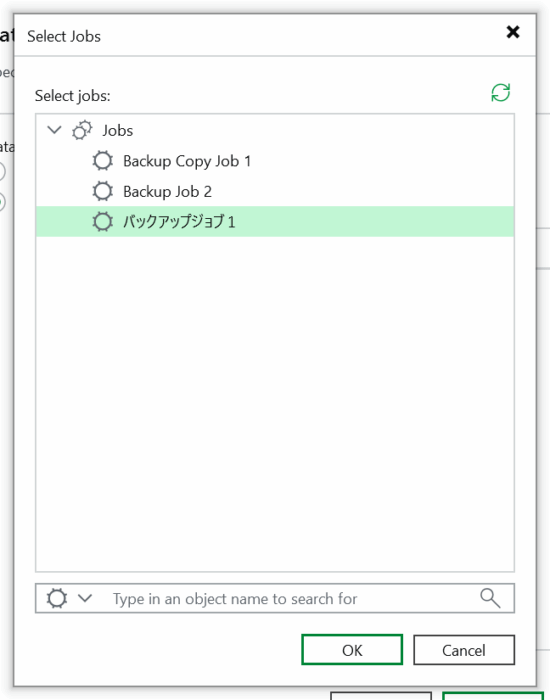Refresh the jobs list with green arrows icon

500,93
